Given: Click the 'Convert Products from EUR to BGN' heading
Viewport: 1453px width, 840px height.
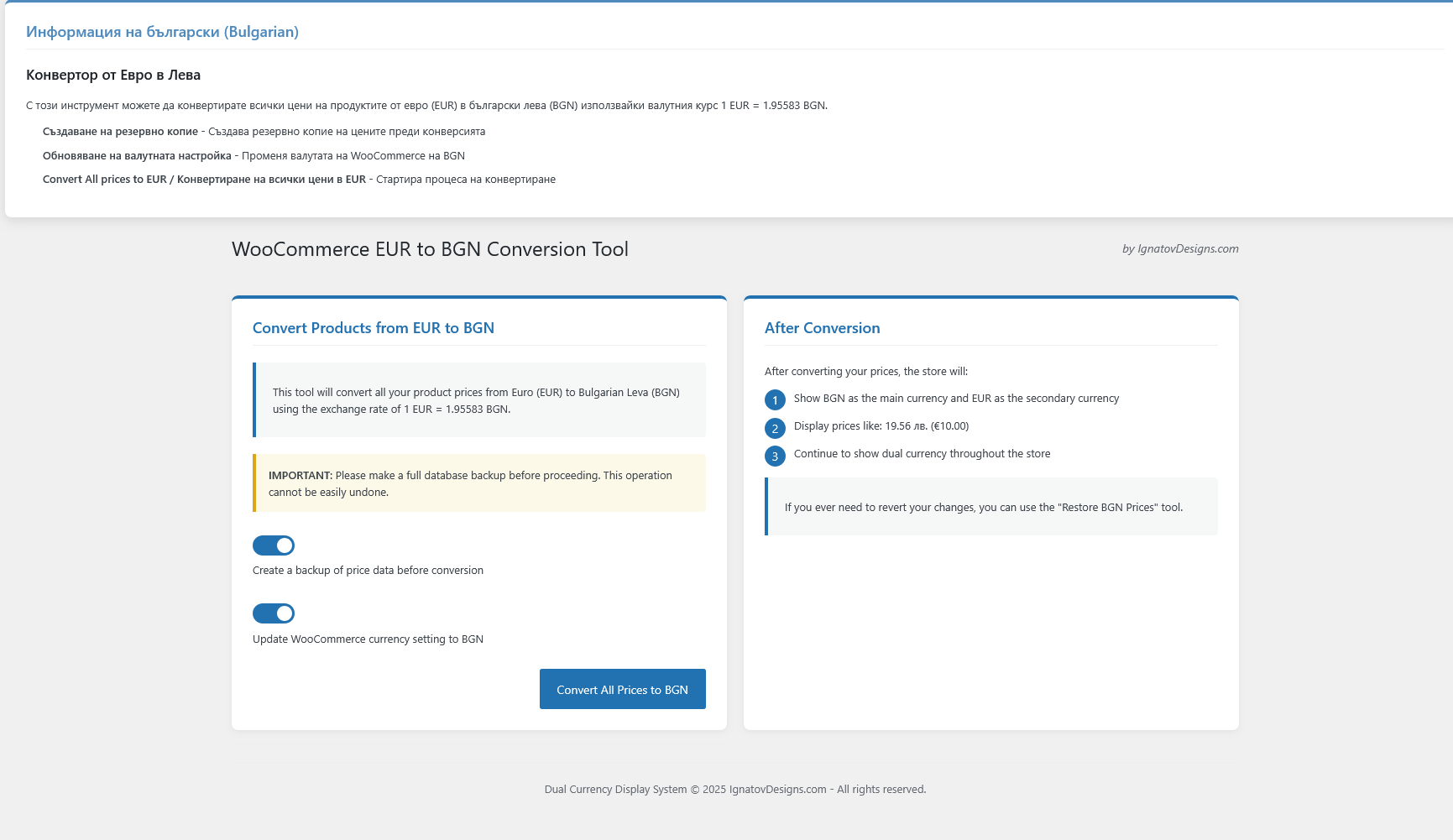Looking at the screenshot, I should (x=374, y=328).
